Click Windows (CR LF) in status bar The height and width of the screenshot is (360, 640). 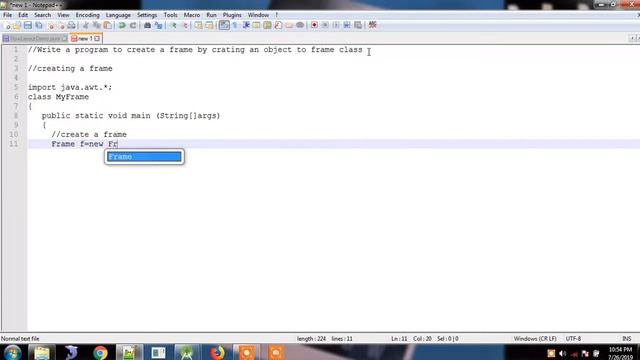pyautogui.click(x=535, y=339)
